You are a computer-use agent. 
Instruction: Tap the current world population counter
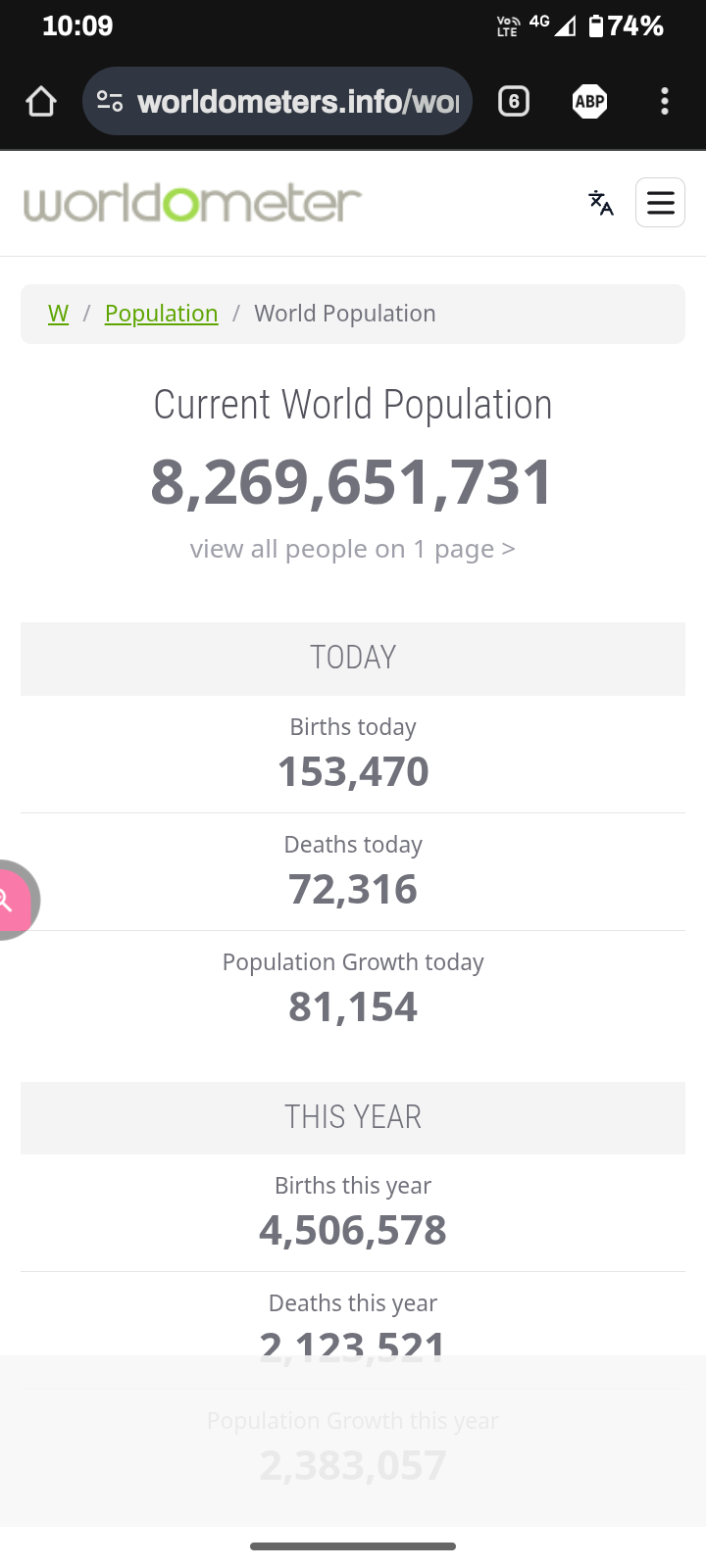coord(352,482)
